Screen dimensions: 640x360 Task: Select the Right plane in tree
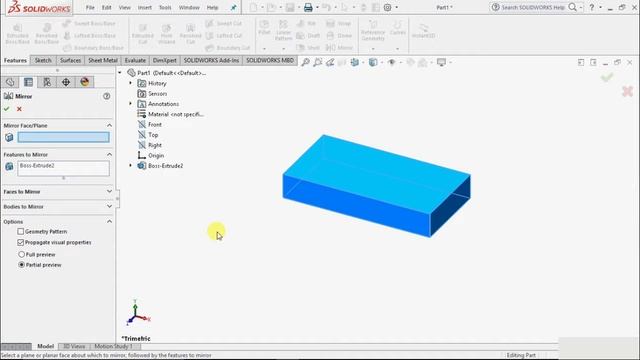click(x=155, y=145)
